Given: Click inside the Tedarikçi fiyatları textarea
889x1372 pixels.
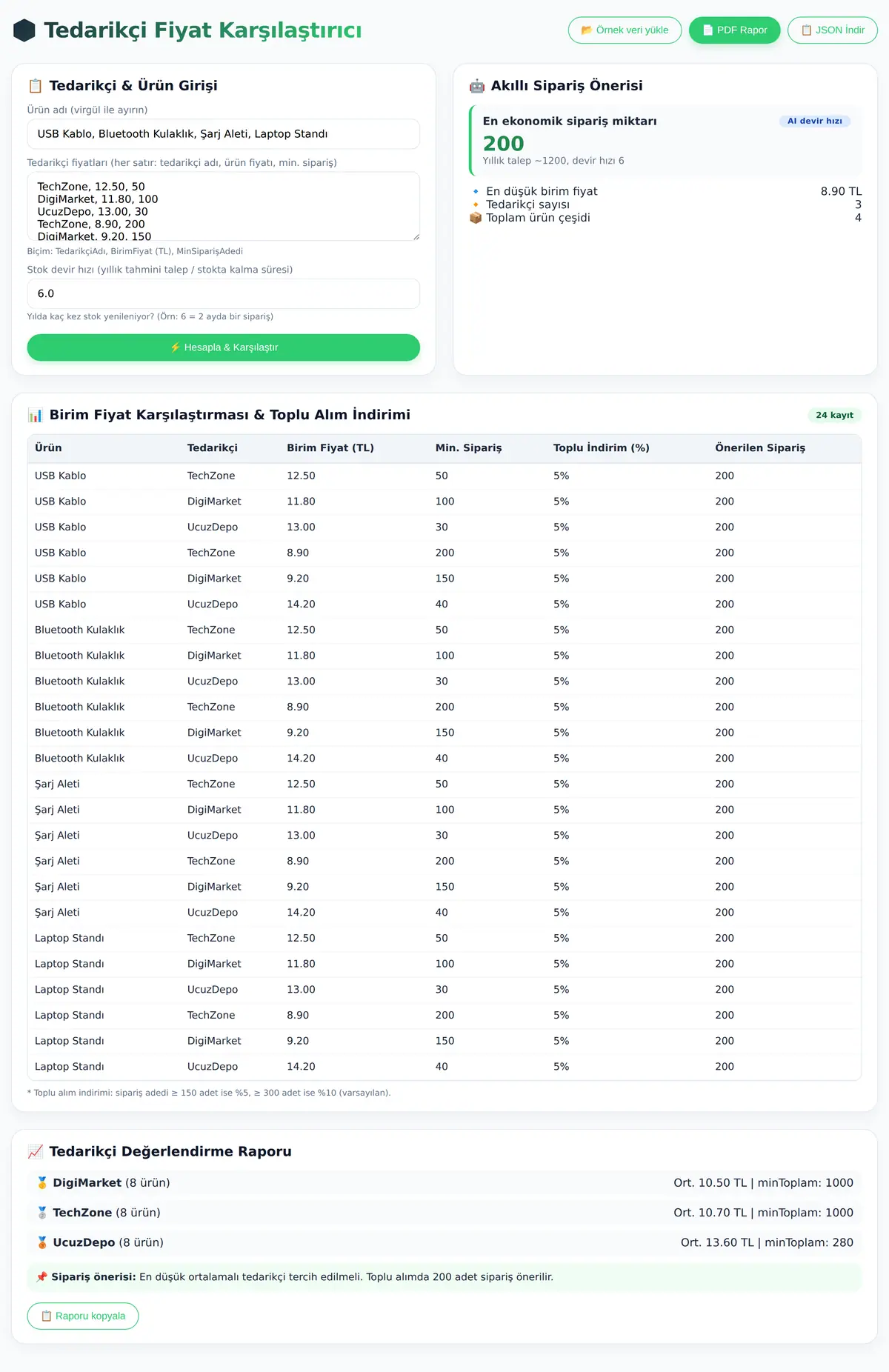Looking at the screenshot, I should 224,207.
